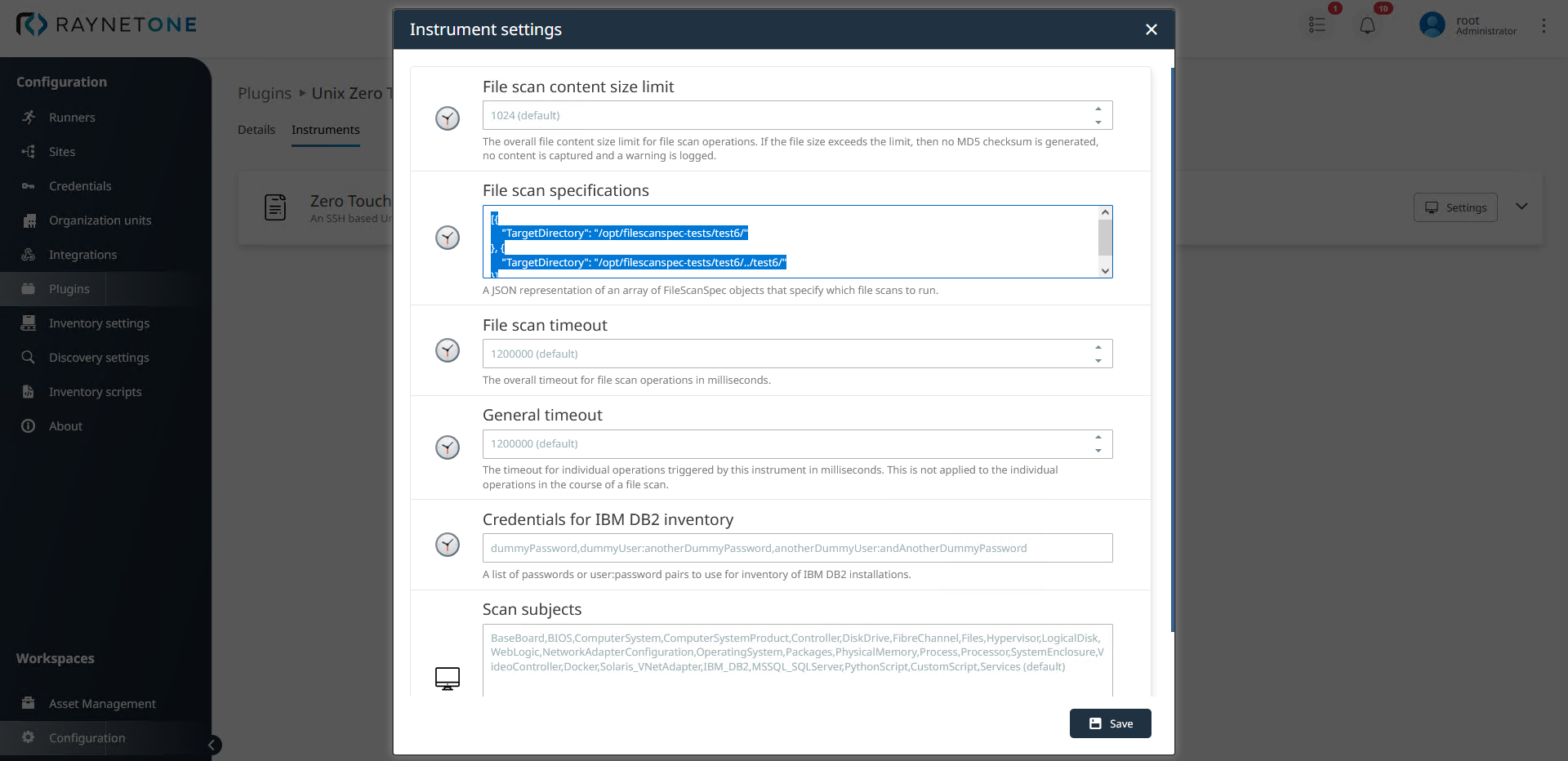Image resolution: width=1568 pixels, height=761 pixels.
Task: Click the monitor icon beside Scan subjects
Action: point(447,678)
